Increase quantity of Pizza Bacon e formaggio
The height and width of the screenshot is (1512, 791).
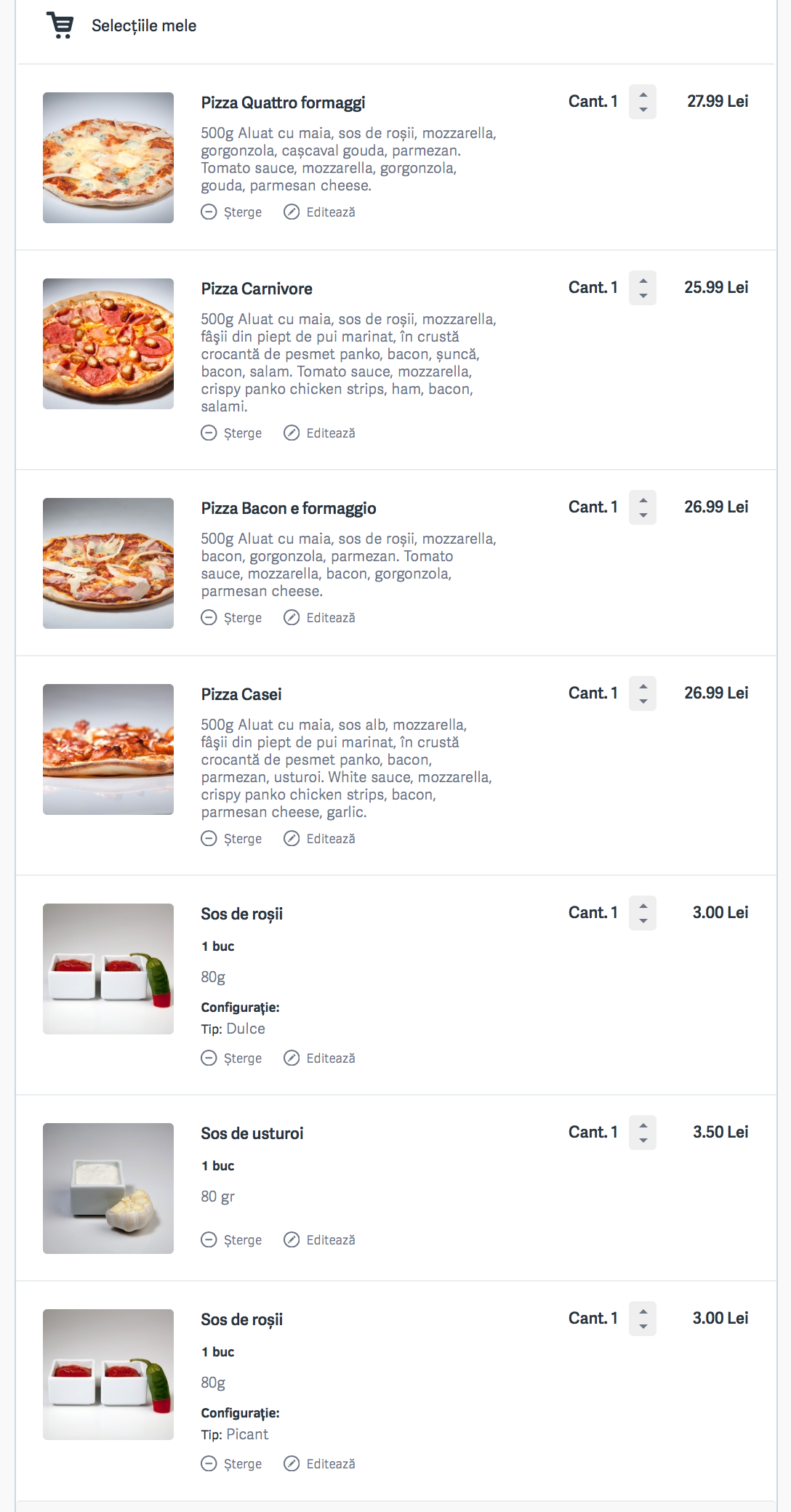pos(643,501)
